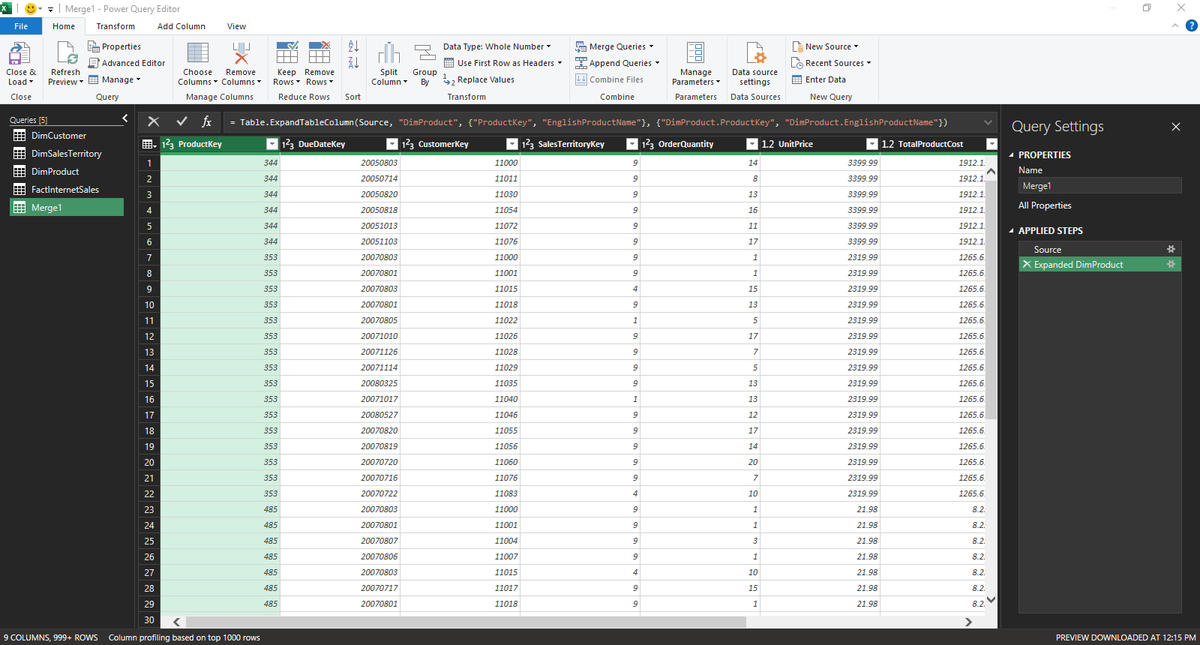Open the OrderQuantity column filter dropdown
Viewport: 1200px width, 645px height.
click(x=752, y=145)
